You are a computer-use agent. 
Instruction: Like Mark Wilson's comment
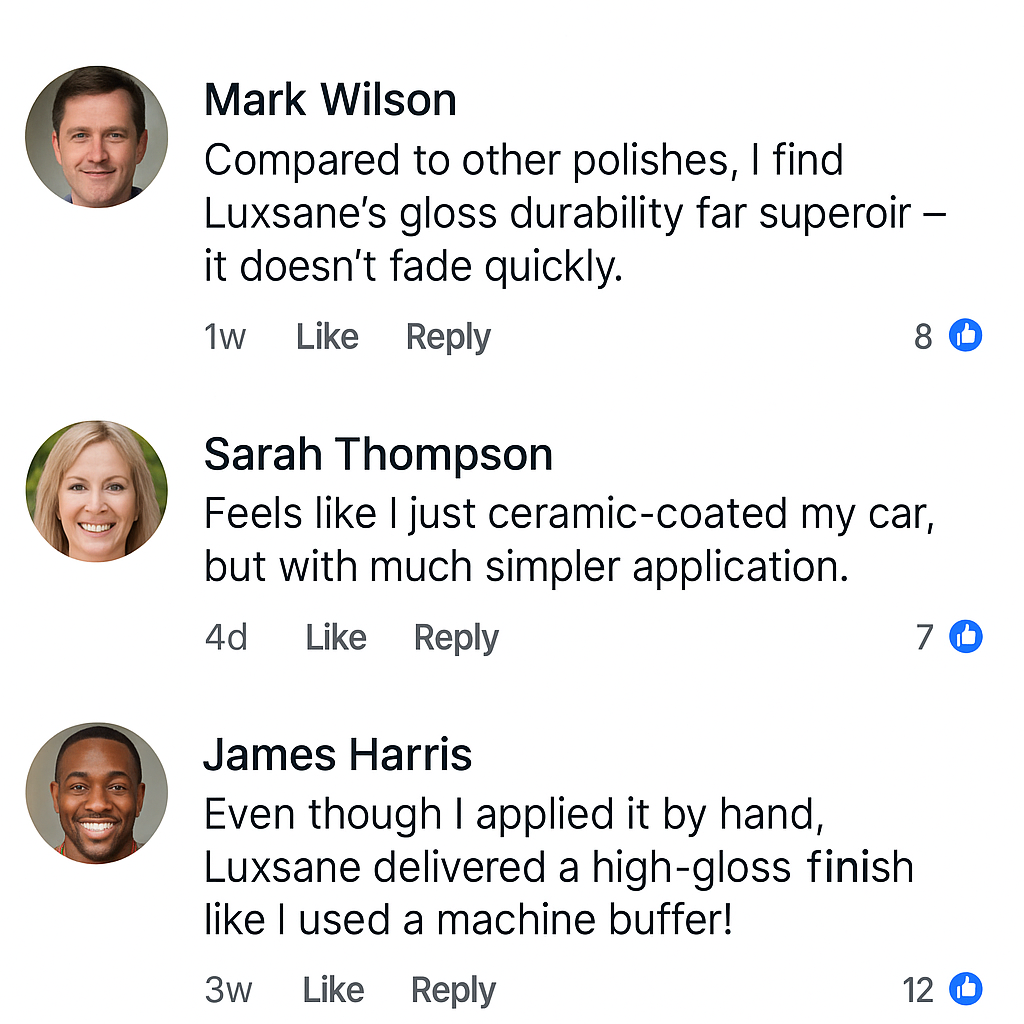point(327,337)
